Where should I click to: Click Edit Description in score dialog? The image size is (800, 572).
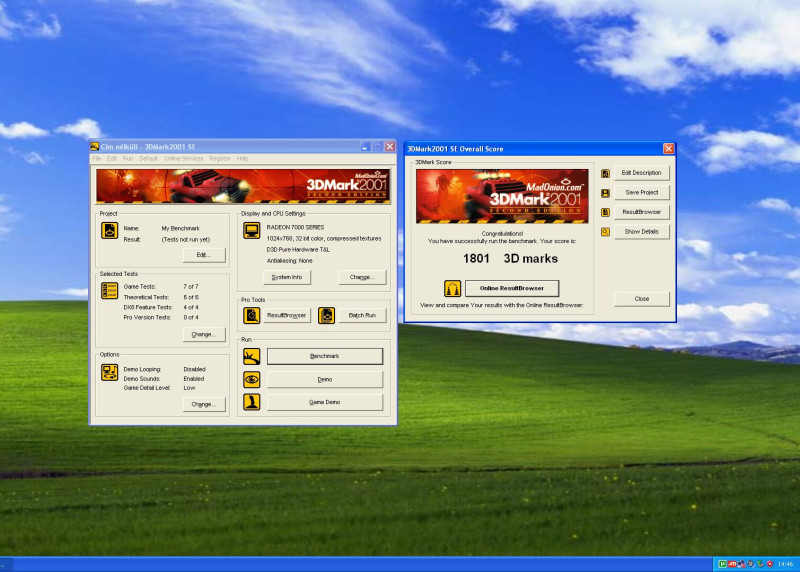[x=641, y=173]
